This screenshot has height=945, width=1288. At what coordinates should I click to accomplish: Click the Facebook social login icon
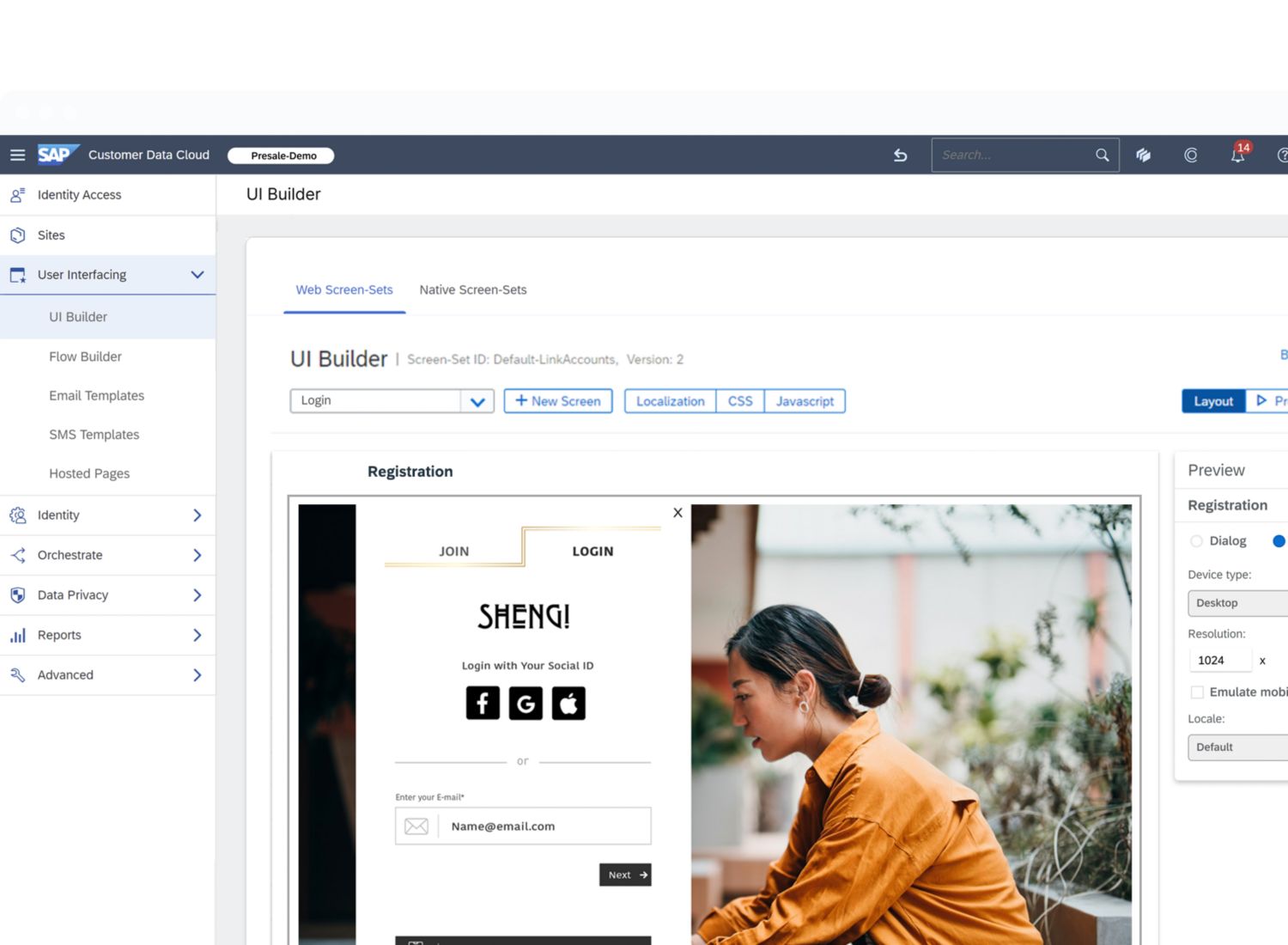pyautogui.click(x=483, y=703)
